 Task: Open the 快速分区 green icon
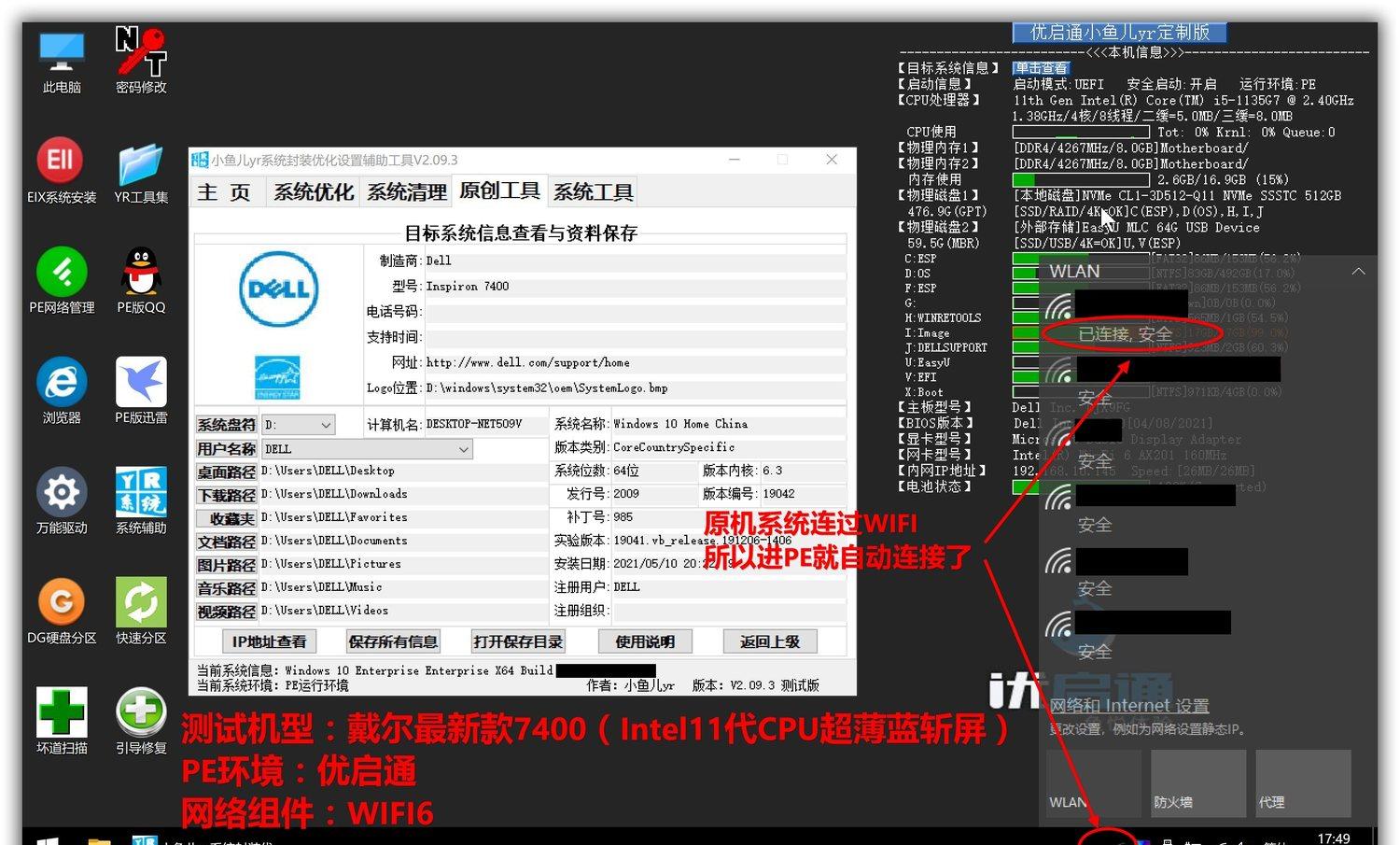pos(141,613)
